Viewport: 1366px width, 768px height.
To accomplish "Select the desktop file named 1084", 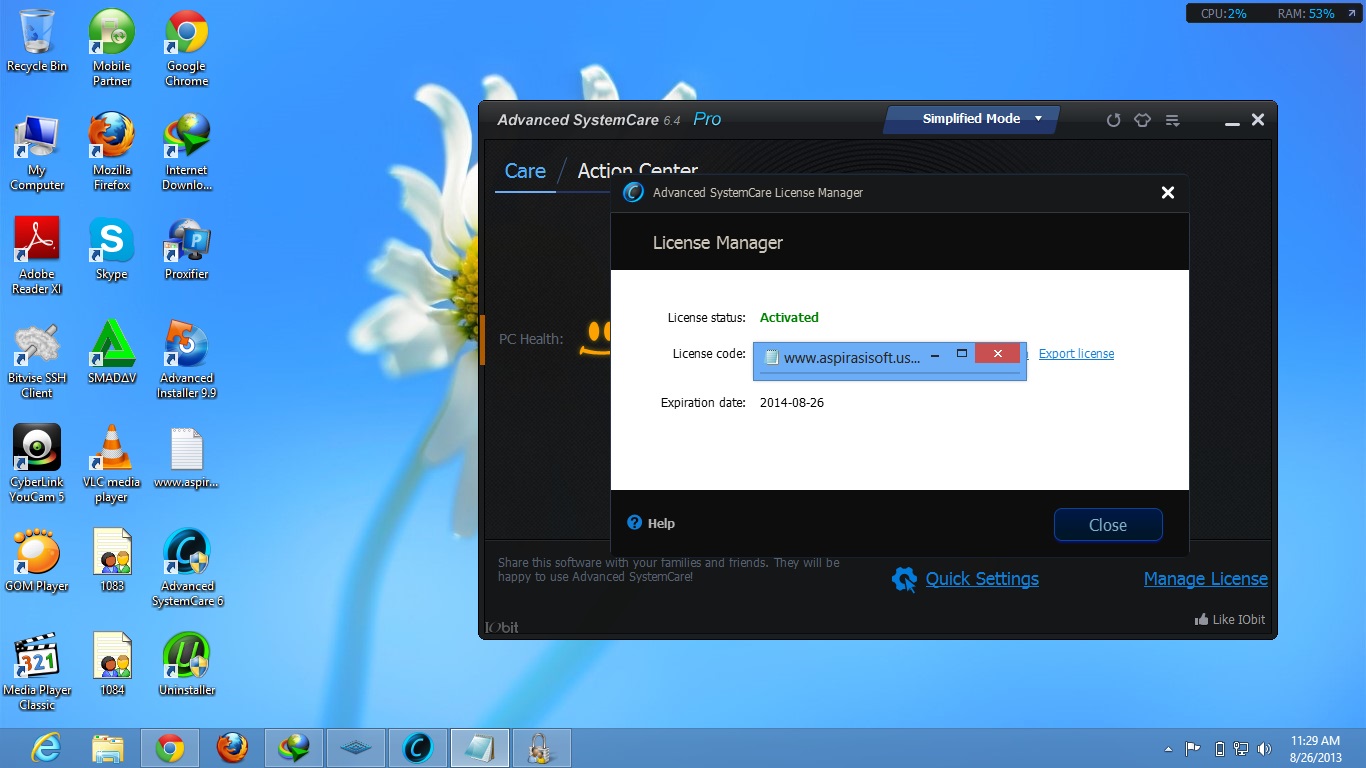I will (x=112, y=665).
